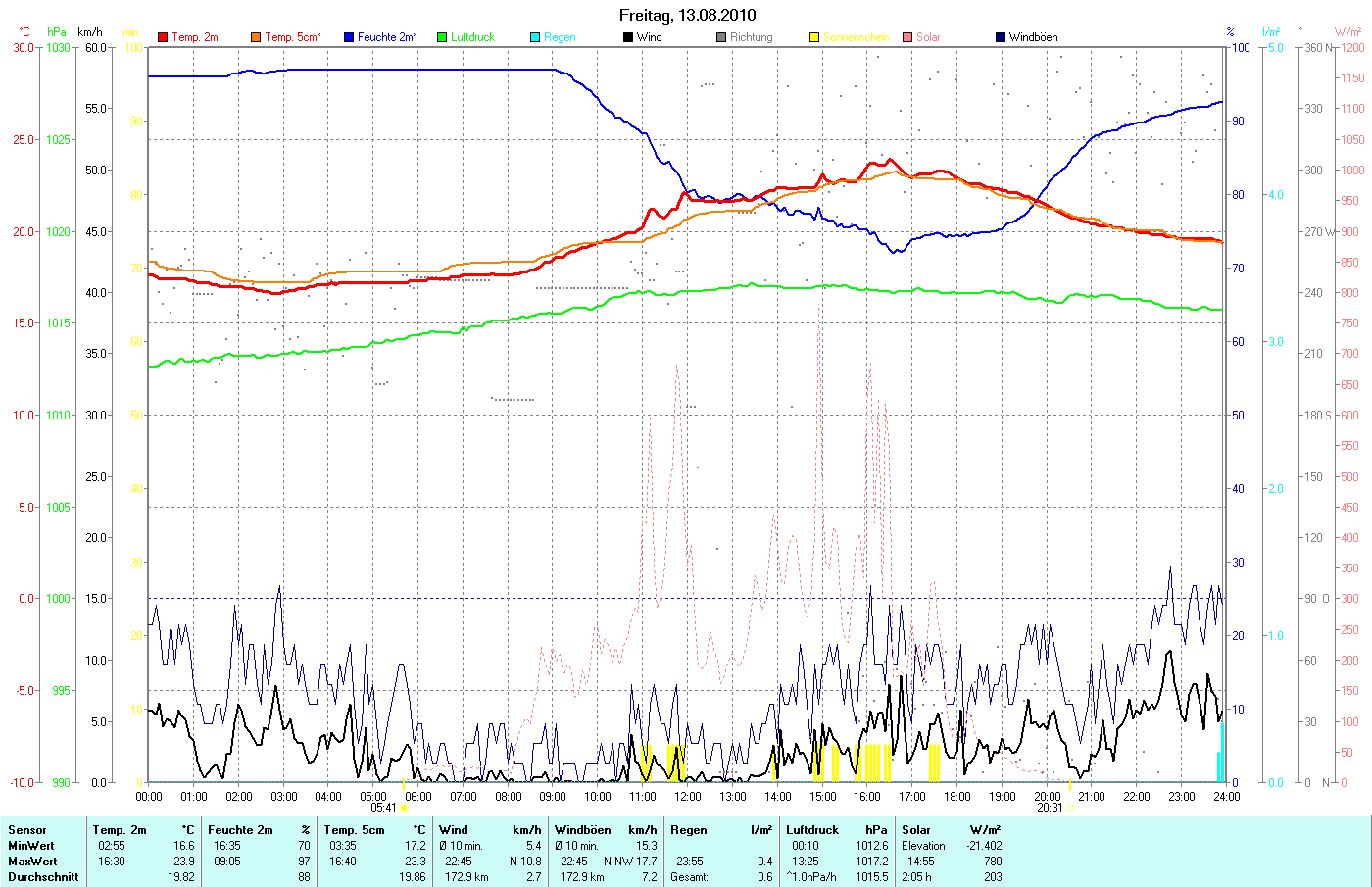Screen dimensions: 1372x887
Task: Click the '360 N' wind direction axis label
Action: [x=1319, y=47]
